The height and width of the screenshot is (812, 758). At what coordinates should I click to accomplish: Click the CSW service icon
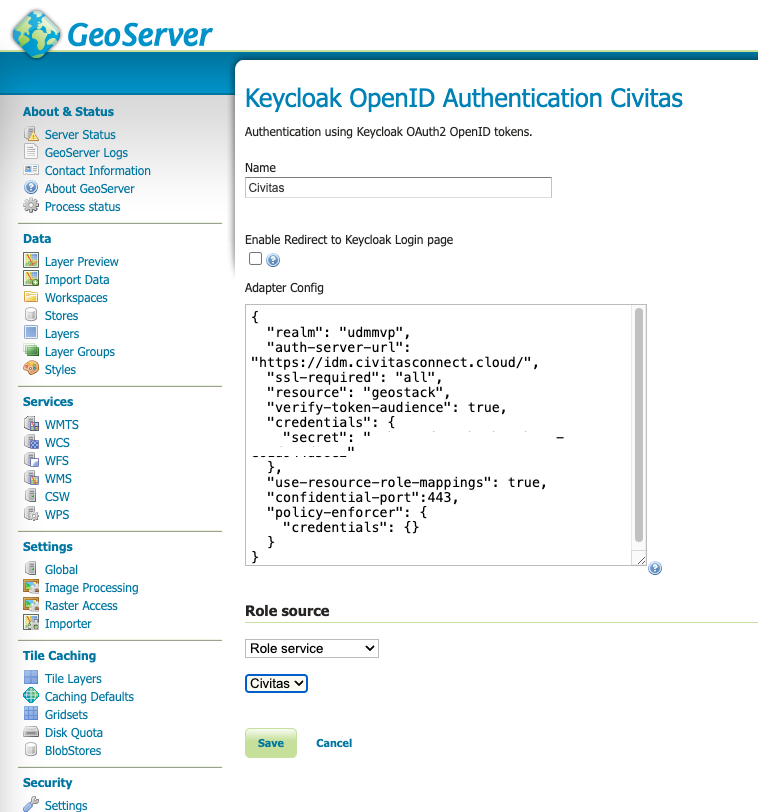pos(31,496)
